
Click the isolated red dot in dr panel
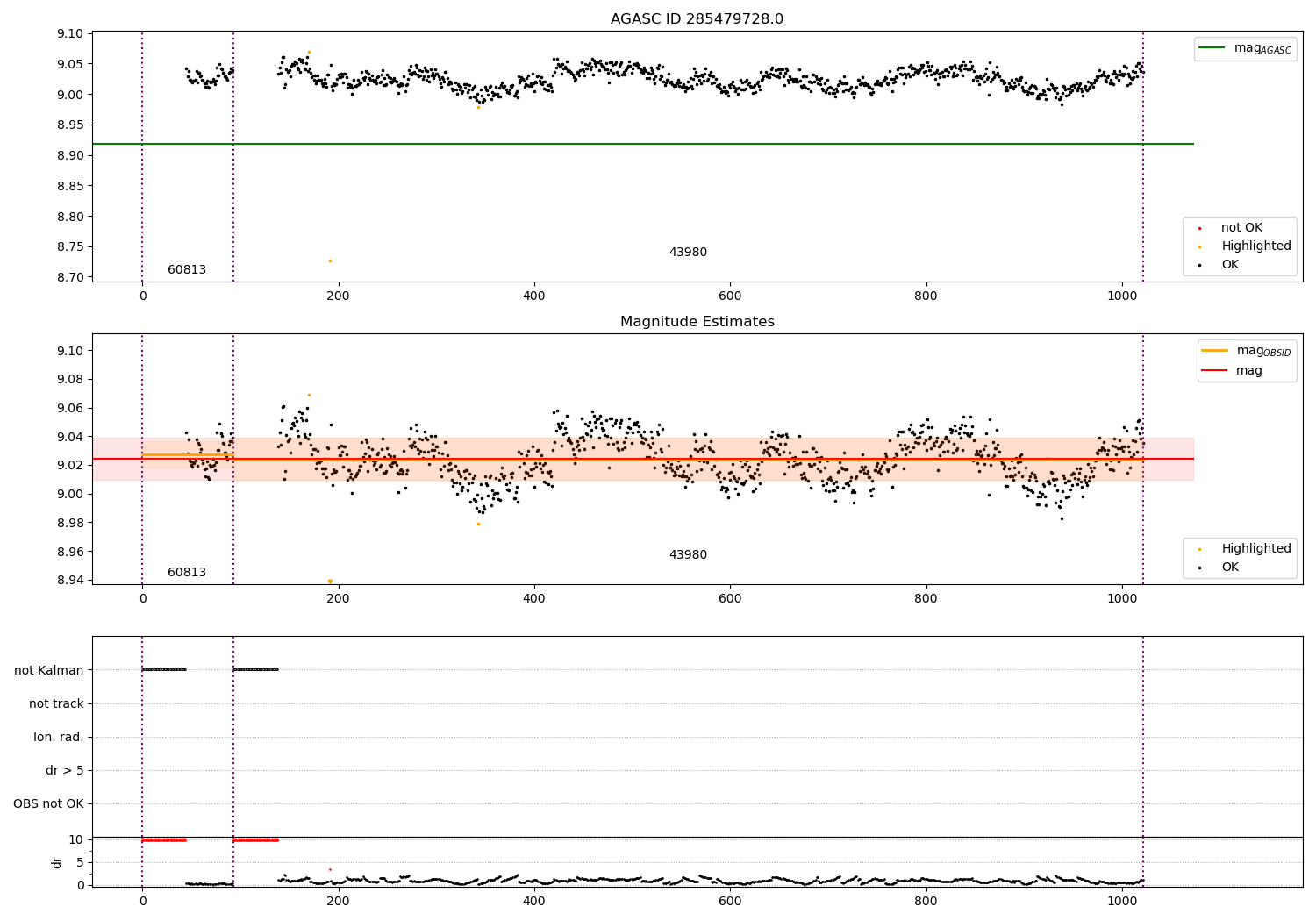[x=330, y=869]
